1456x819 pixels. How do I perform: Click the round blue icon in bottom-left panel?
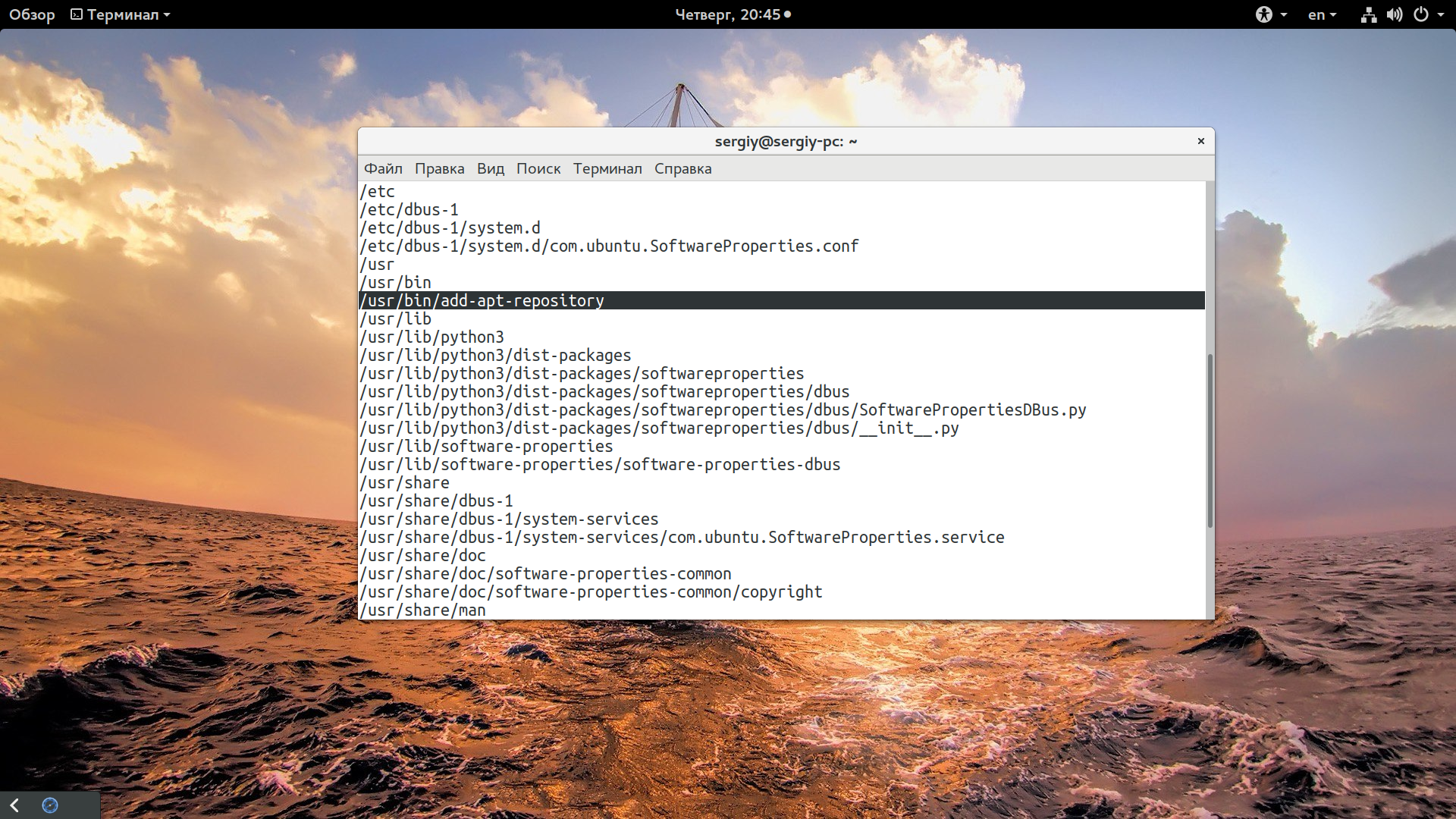50,805
